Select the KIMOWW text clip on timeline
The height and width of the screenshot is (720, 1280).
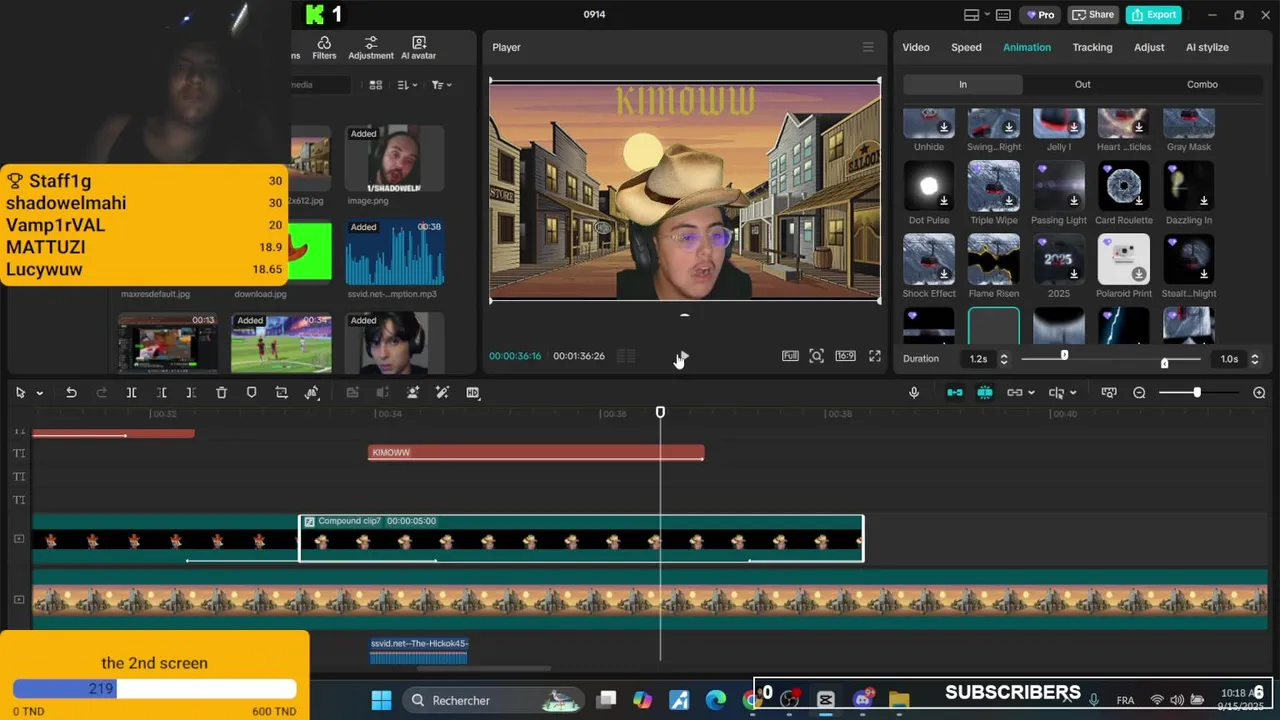(536, 453)
